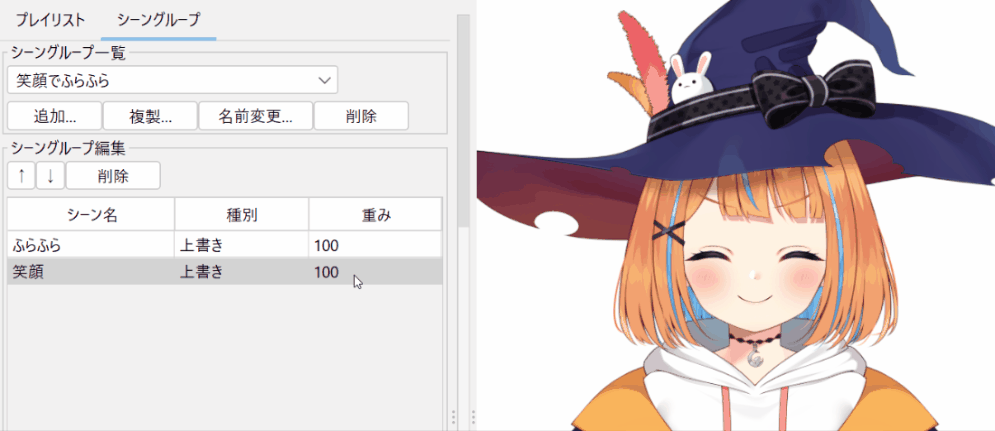
Task: Click the down arrow to move scene down
Action: click(50, 176)
